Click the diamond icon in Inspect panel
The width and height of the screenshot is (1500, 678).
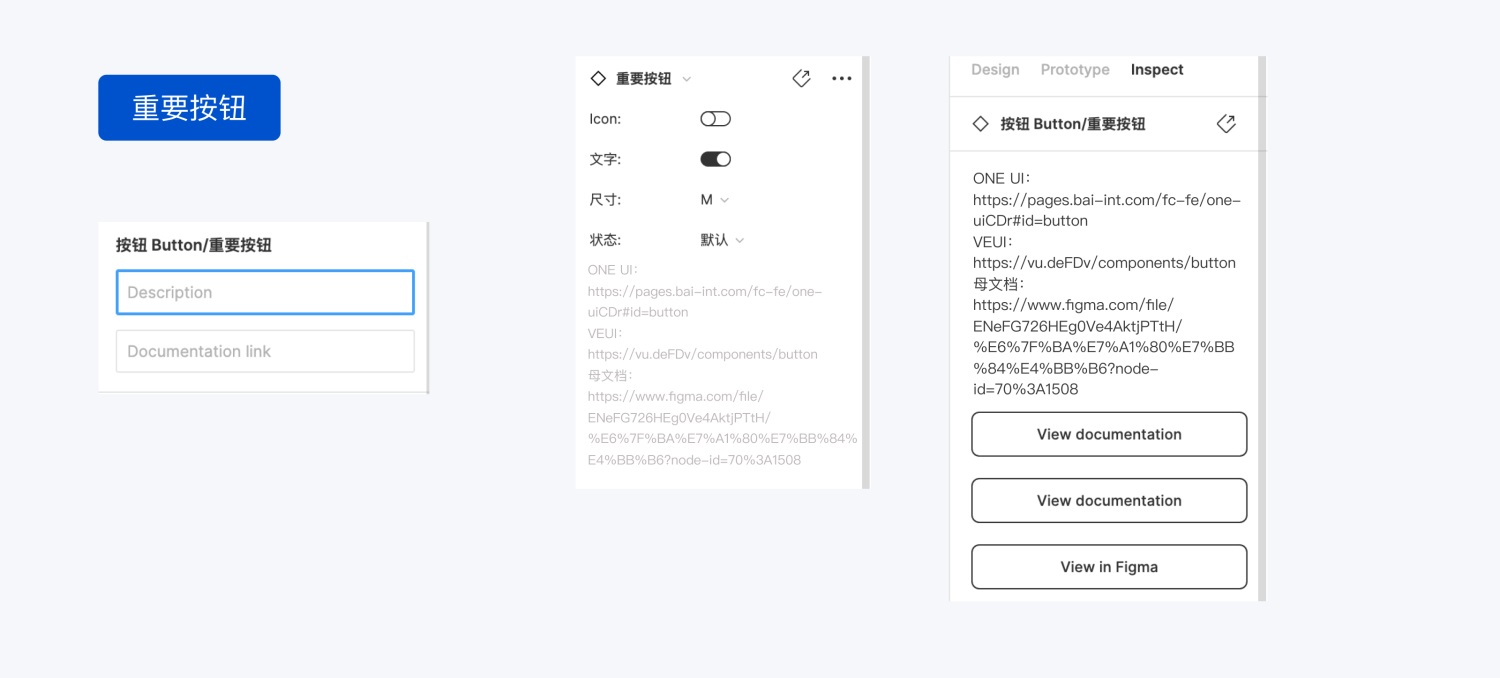point(981,124)
